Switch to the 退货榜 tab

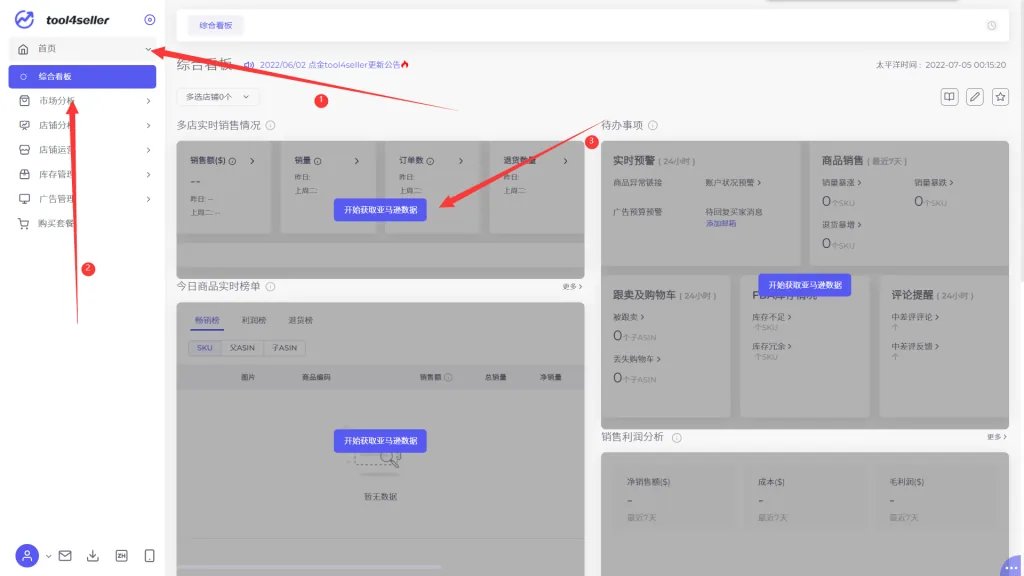(300, 321)
